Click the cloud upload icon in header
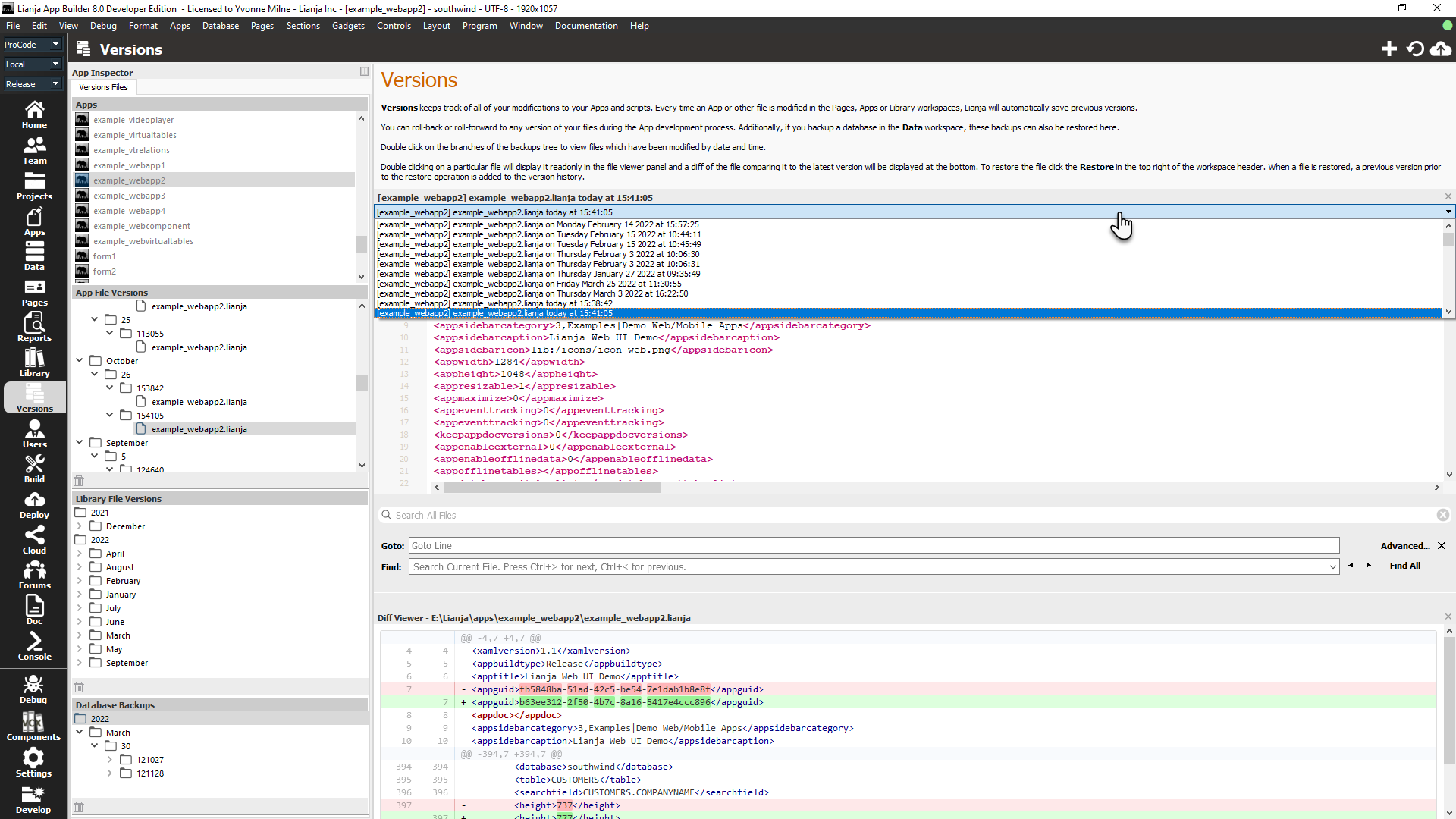The height and width of the screenshot is (819, 1456). [1441, 49]
